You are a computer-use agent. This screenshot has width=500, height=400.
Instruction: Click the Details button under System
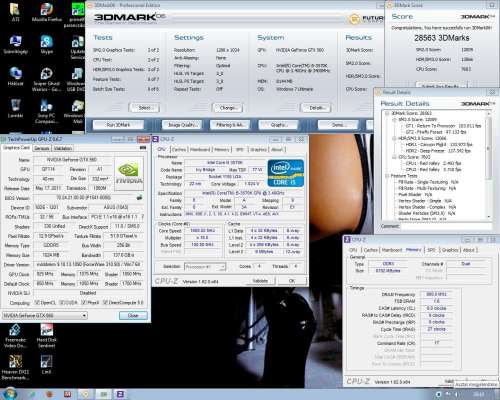[316, 108]
